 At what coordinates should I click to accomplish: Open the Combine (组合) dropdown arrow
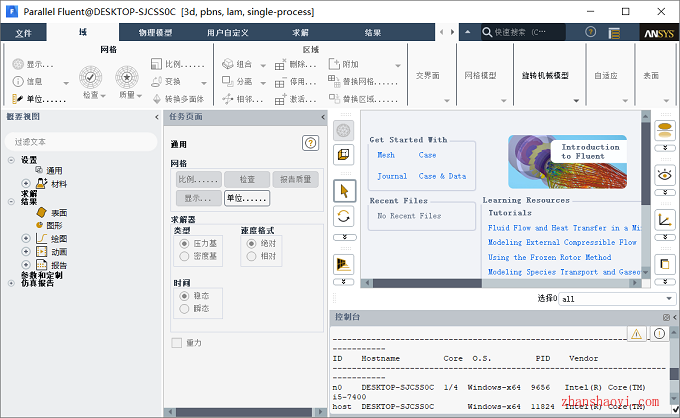(x=263, y=65)
